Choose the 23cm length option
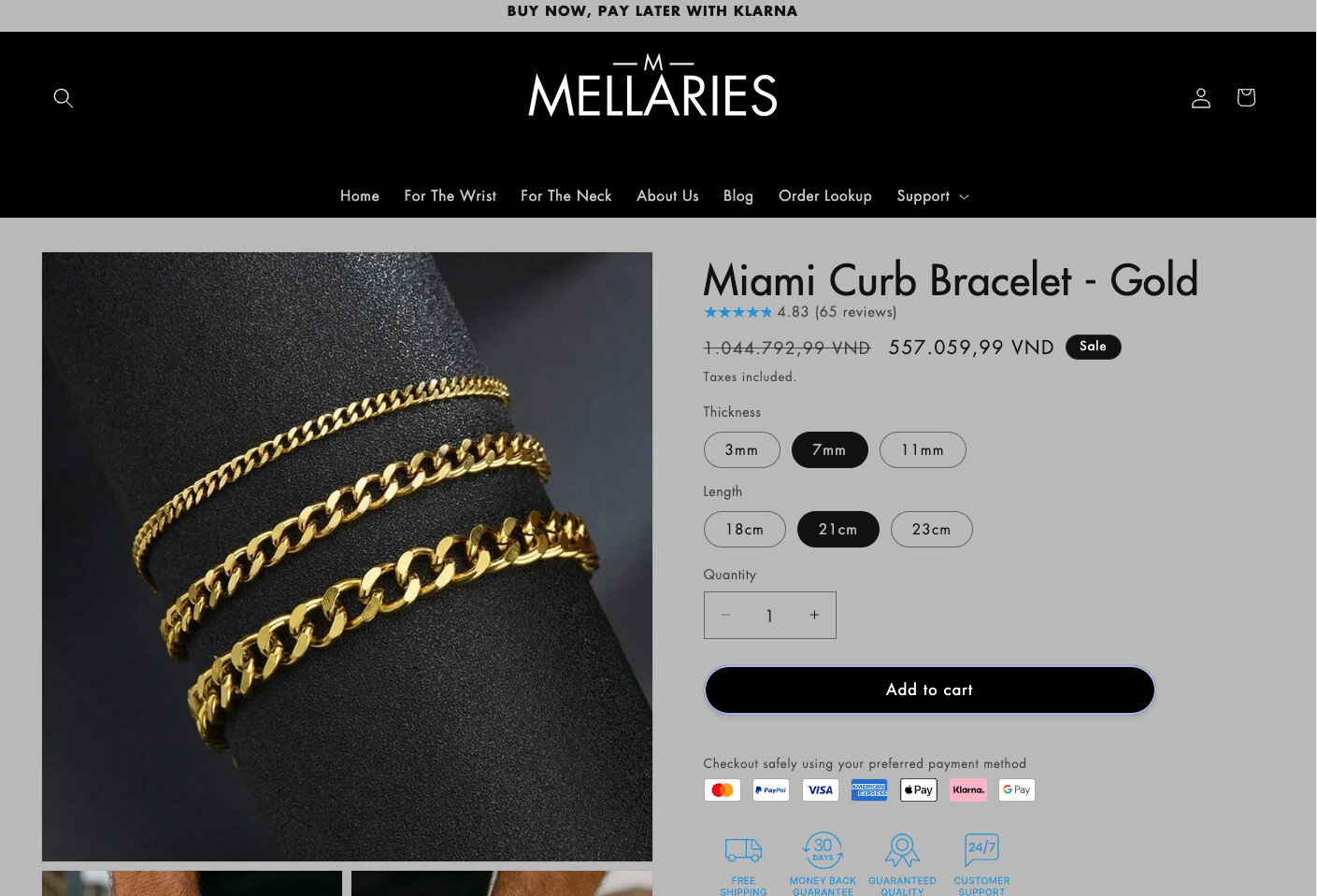Image resolution: width=1317 pixels, height=896 pixels. coord(932,530)
